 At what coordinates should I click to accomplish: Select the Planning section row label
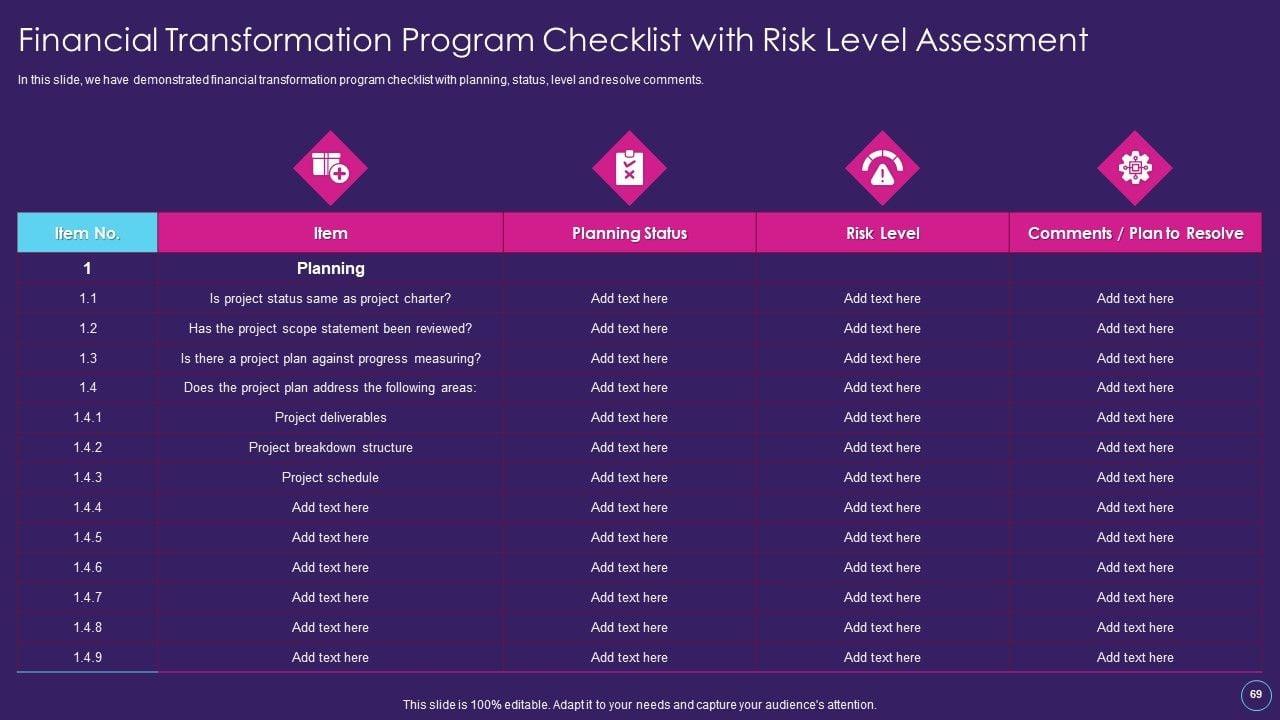tap(330, 268)
